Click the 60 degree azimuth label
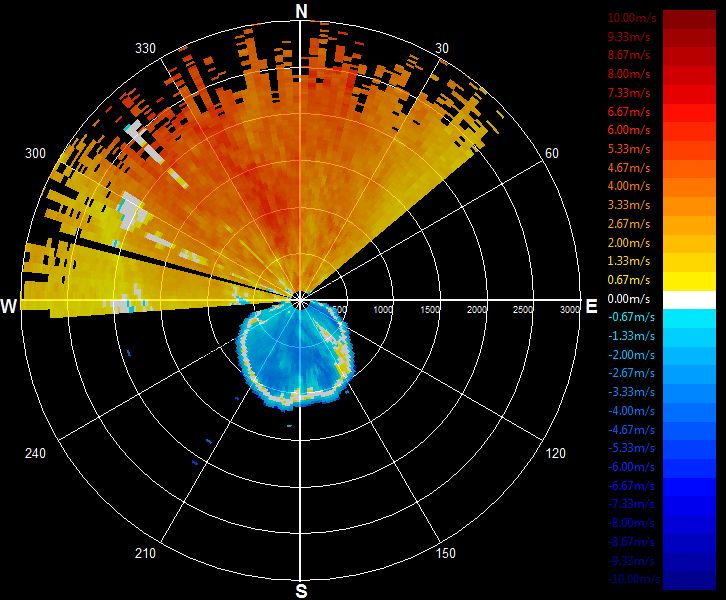Image resolution: width=726 pixels, height=600 pixels. click(x=551, y=153)
